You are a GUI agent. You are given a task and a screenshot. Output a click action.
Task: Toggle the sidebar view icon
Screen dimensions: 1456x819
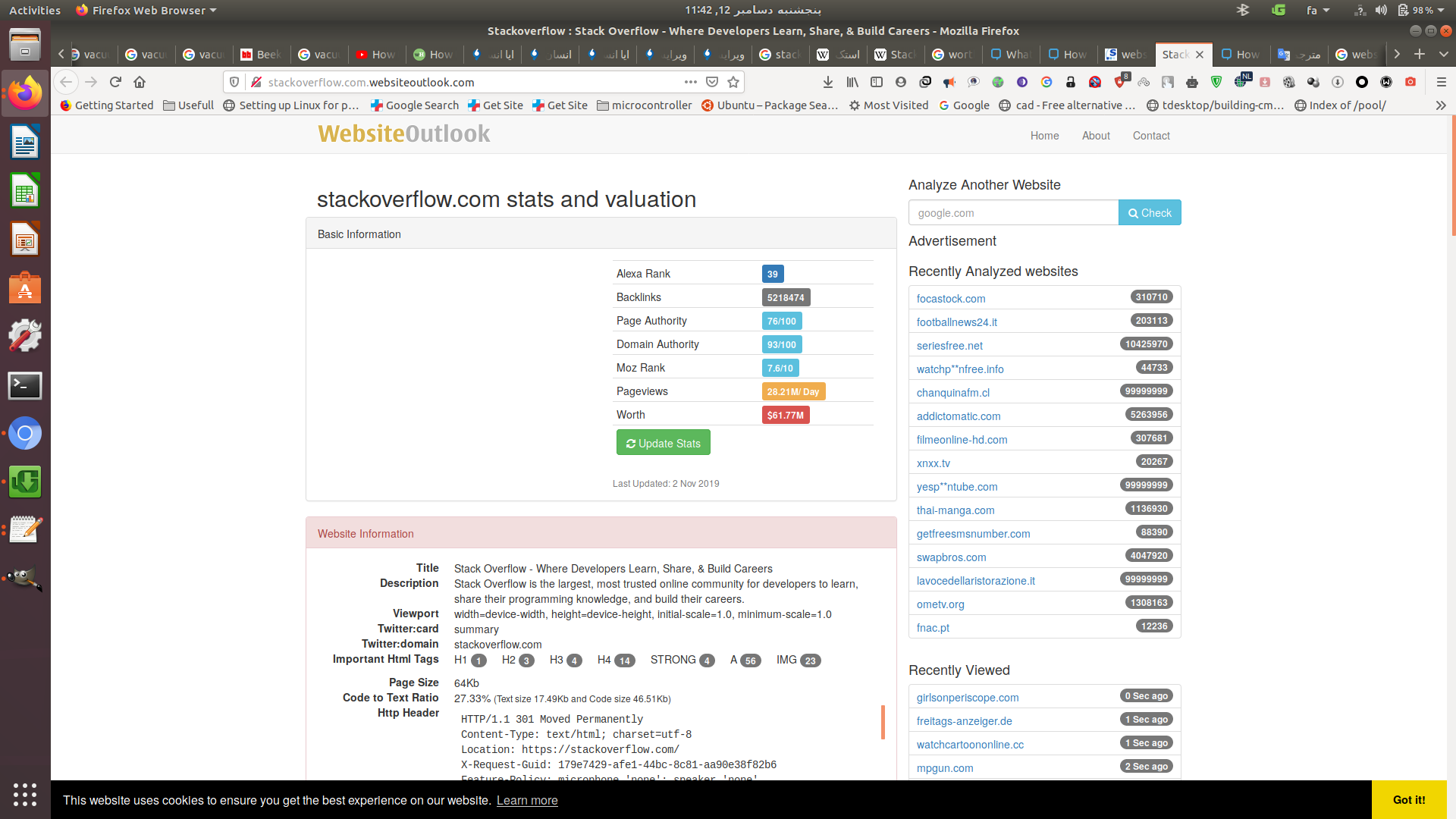click(x=877, y=82)
